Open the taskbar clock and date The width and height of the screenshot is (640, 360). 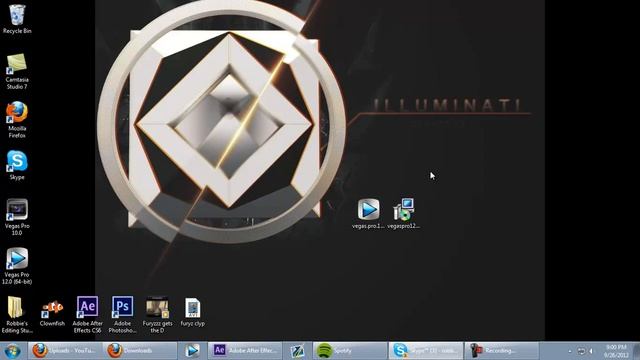point(616,351)
